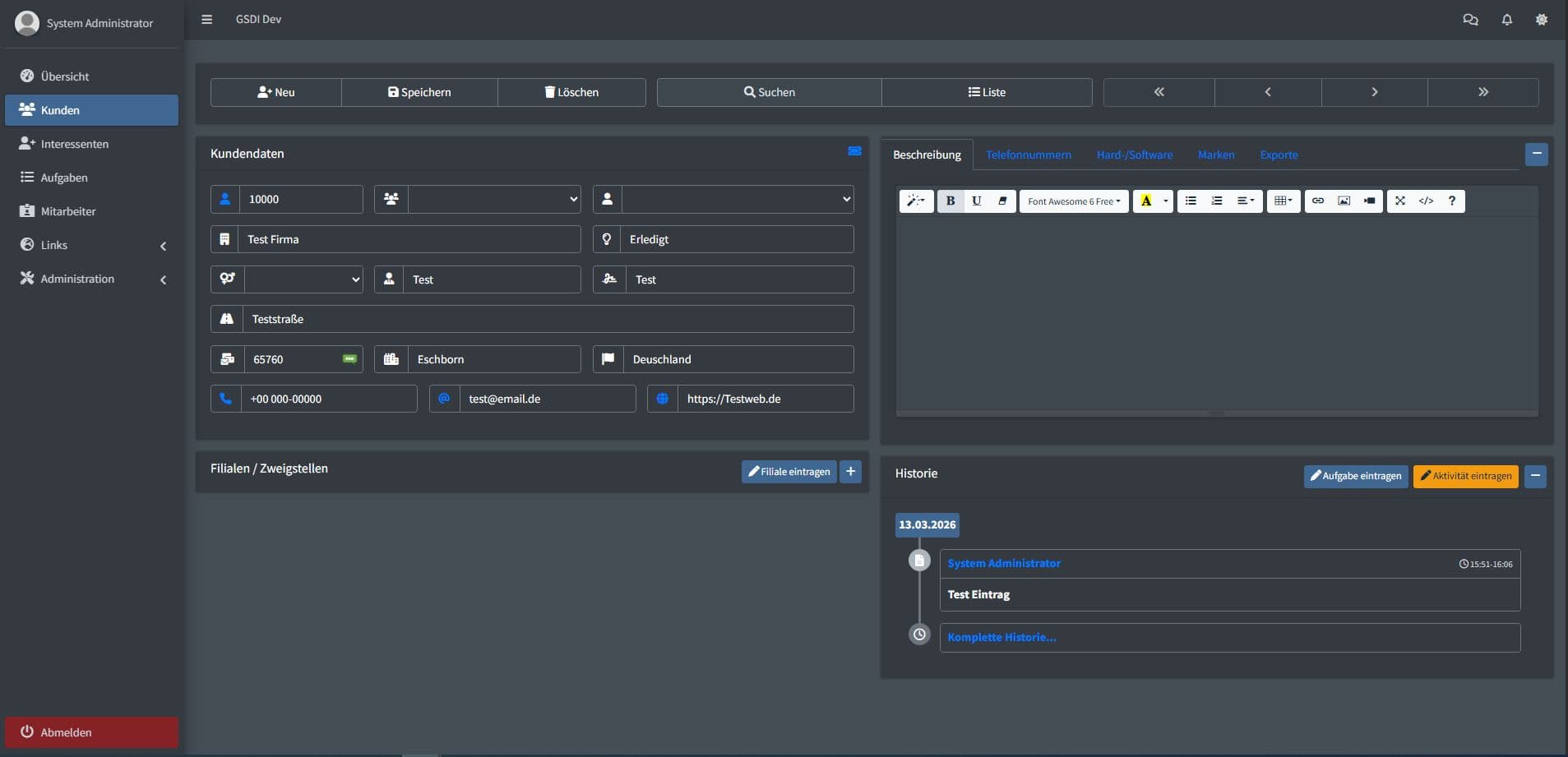1568x757 pixels.
Task: Open the text alignment dropdown
Action: [x=1244, y=201]
